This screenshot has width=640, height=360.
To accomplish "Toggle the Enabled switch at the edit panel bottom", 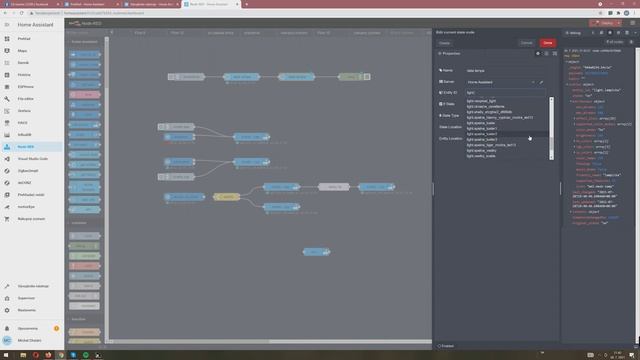I will pyautogui.click(x=446, y=346).
